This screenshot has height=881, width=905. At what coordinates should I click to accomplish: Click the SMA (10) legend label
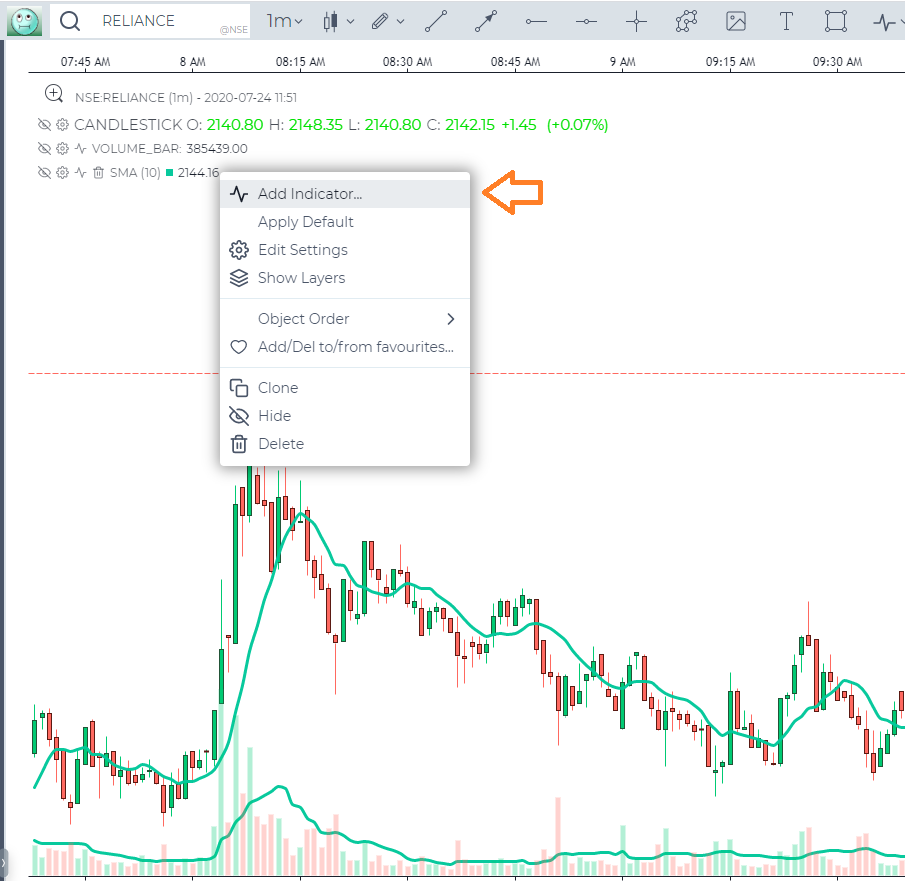click(x=135, y=173)
